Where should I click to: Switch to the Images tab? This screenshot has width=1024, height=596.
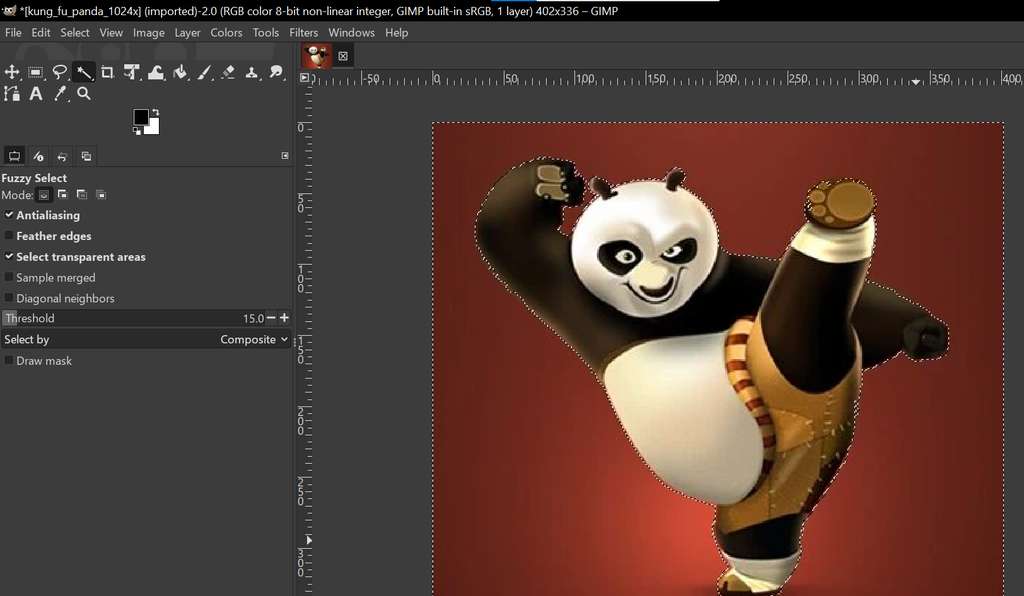[x=86, y=156]
